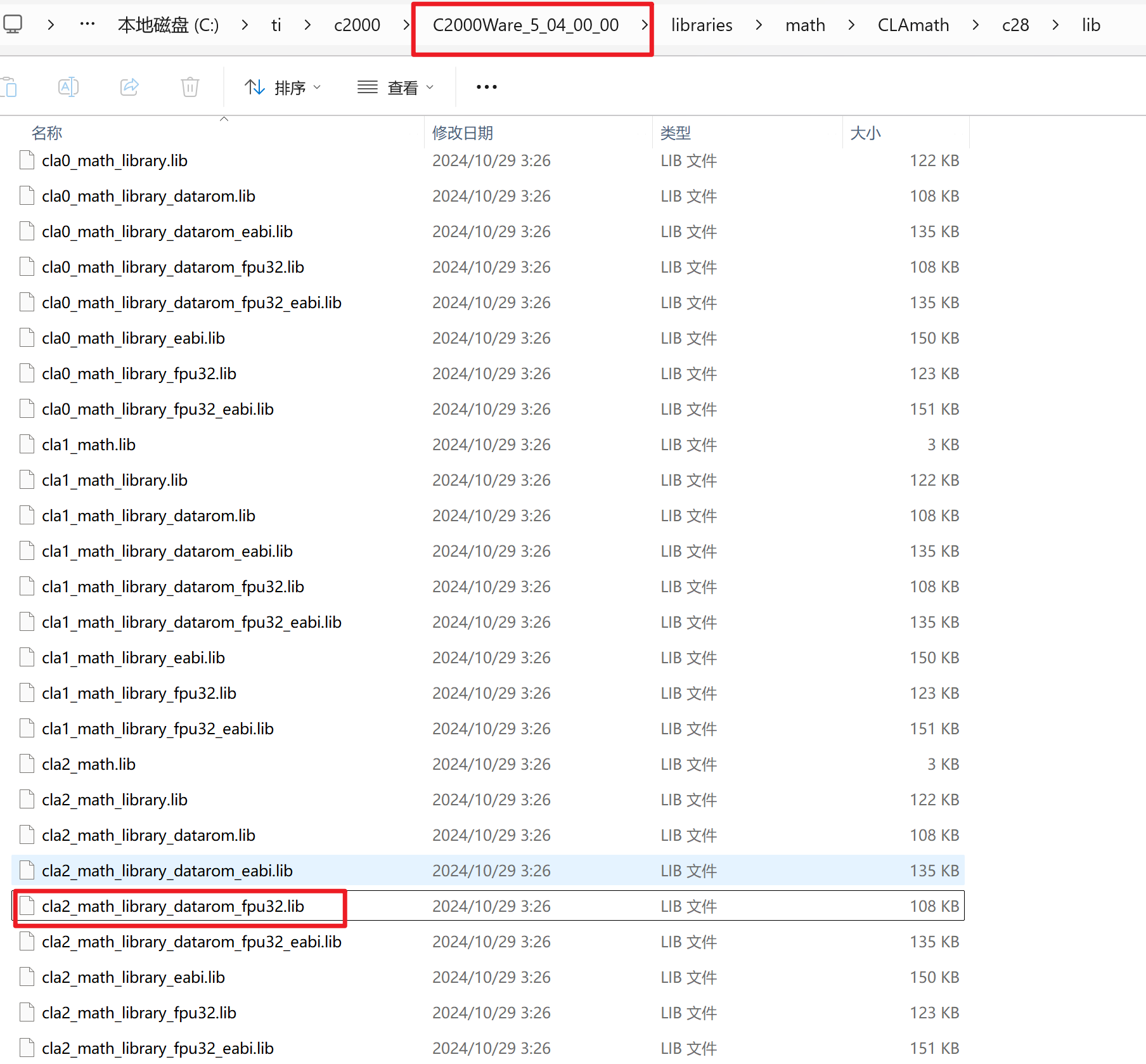Image resolution: width=1146 pixels, height=1064 pixels.
Task: Show hidden path folders via address bar ellipsis
Action: (x=87, y=25)
